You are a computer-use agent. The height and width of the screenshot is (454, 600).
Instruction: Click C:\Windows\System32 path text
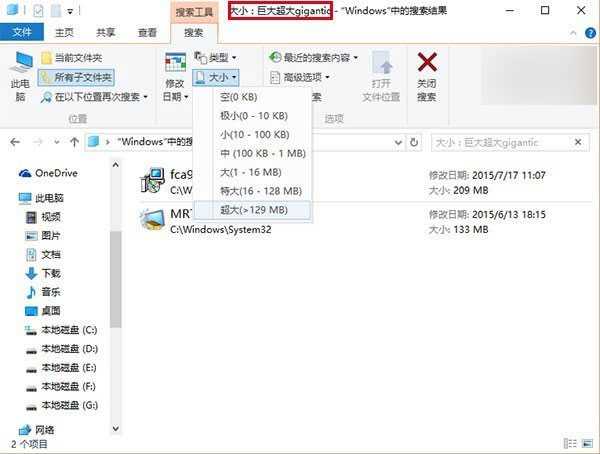220,230
